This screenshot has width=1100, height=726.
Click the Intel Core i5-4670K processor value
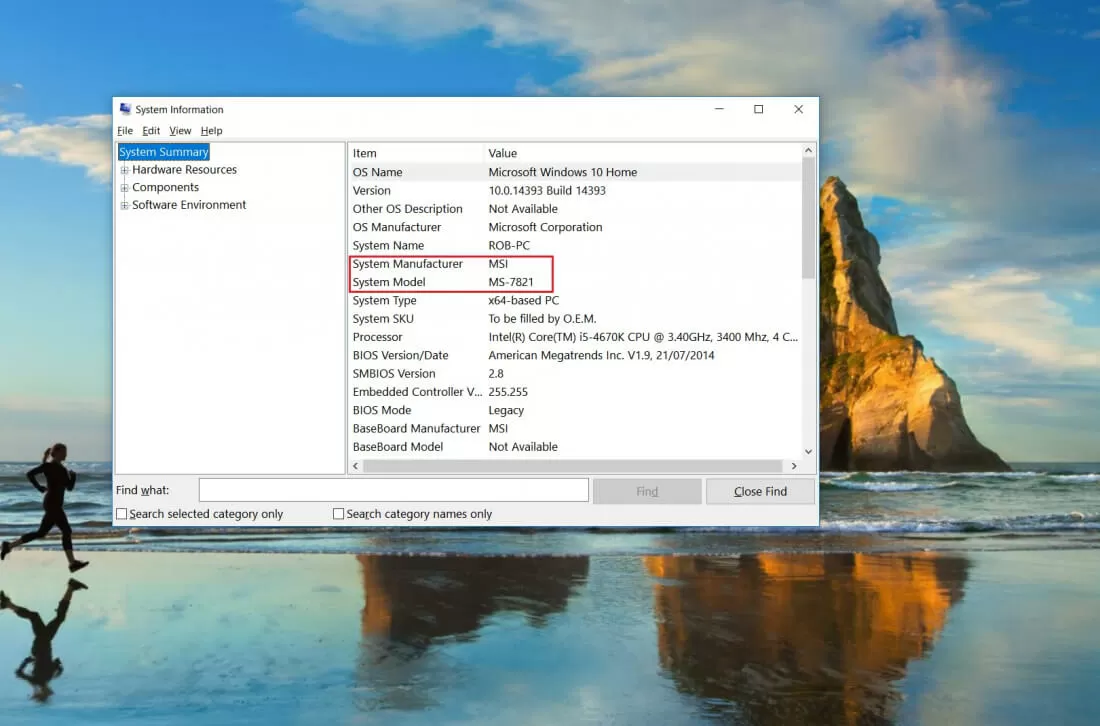point(643,337)
